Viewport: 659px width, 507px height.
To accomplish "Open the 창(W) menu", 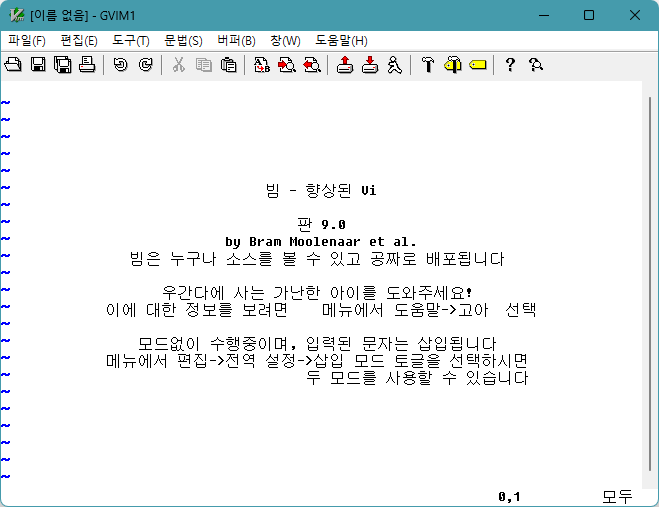I will [285, 41].
